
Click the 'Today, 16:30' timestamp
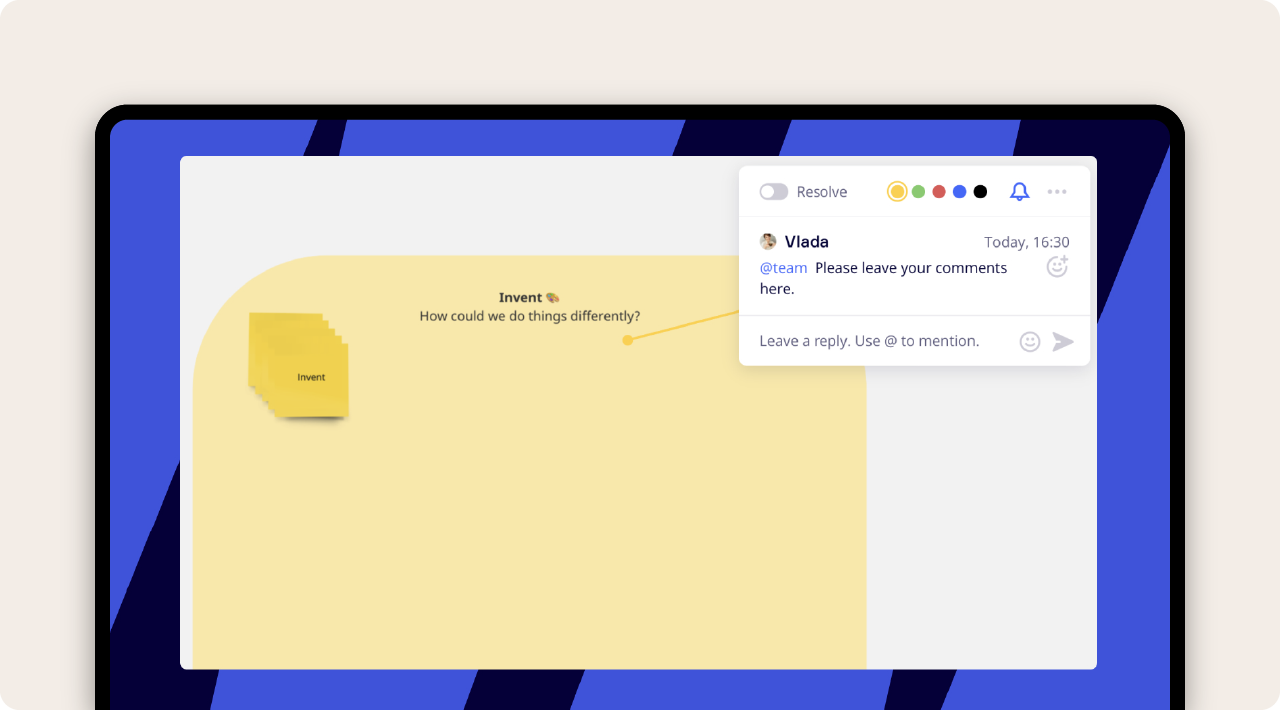click(x=1027, y=242)
